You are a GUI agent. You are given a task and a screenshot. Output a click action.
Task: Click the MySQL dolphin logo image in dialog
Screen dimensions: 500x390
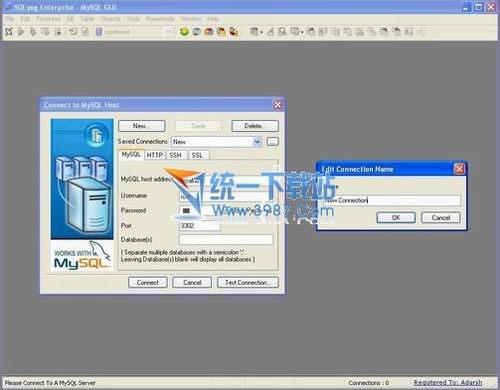click(x=82, y=256)
